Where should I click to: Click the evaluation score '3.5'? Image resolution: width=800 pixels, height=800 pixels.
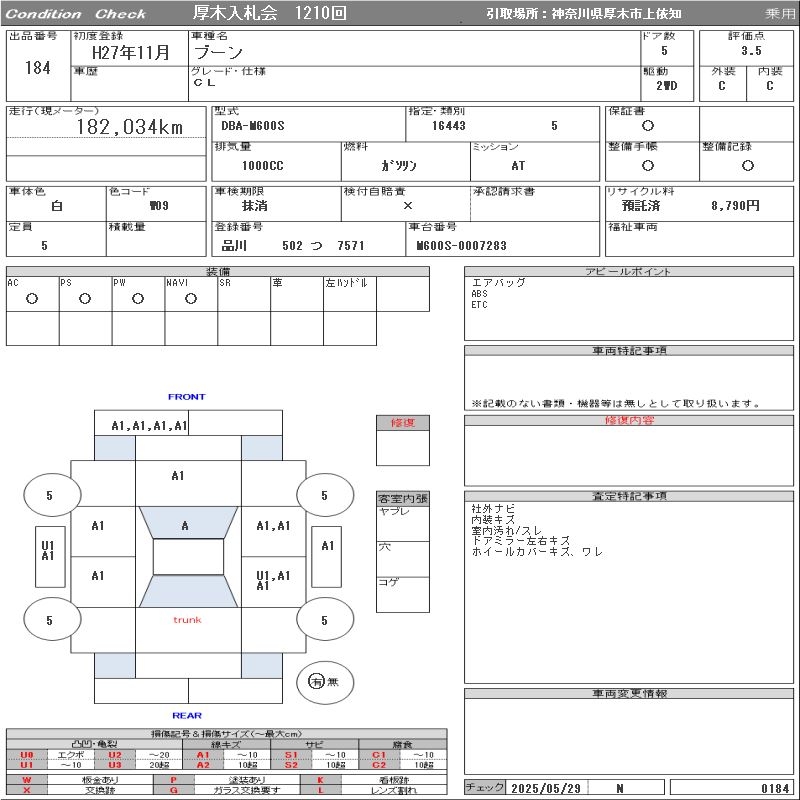click(751, 51)
